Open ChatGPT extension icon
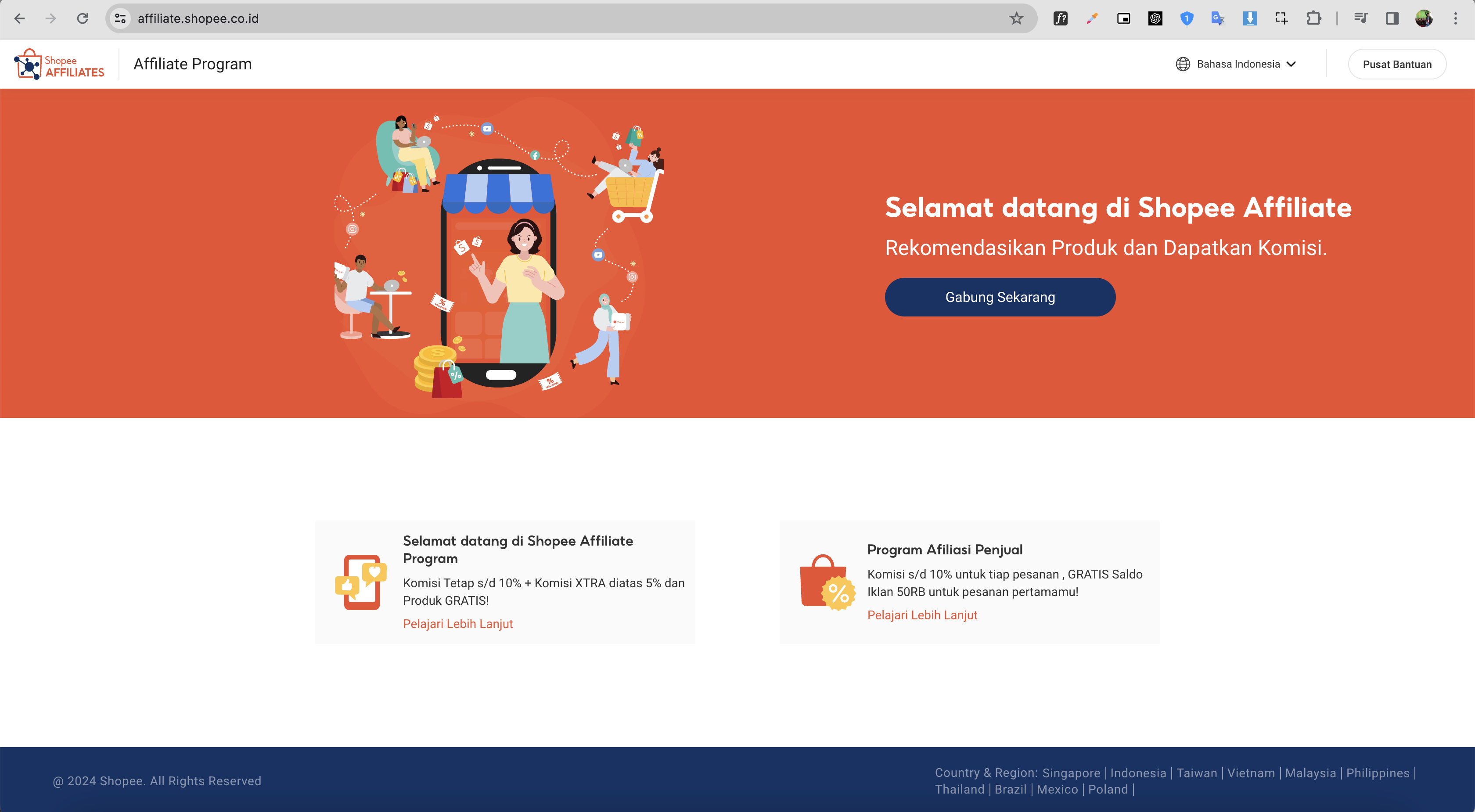 tap(1155, 18)
